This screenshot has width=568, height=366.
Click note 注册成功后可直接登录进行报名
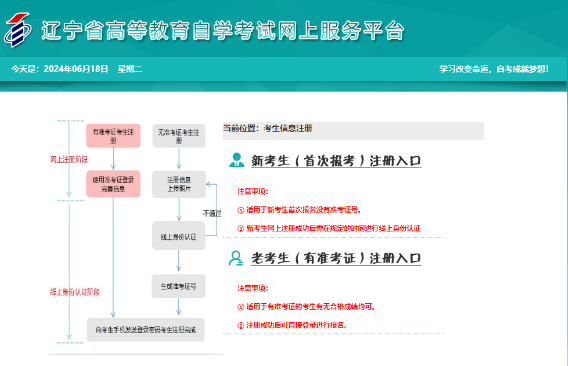[292, 325]
